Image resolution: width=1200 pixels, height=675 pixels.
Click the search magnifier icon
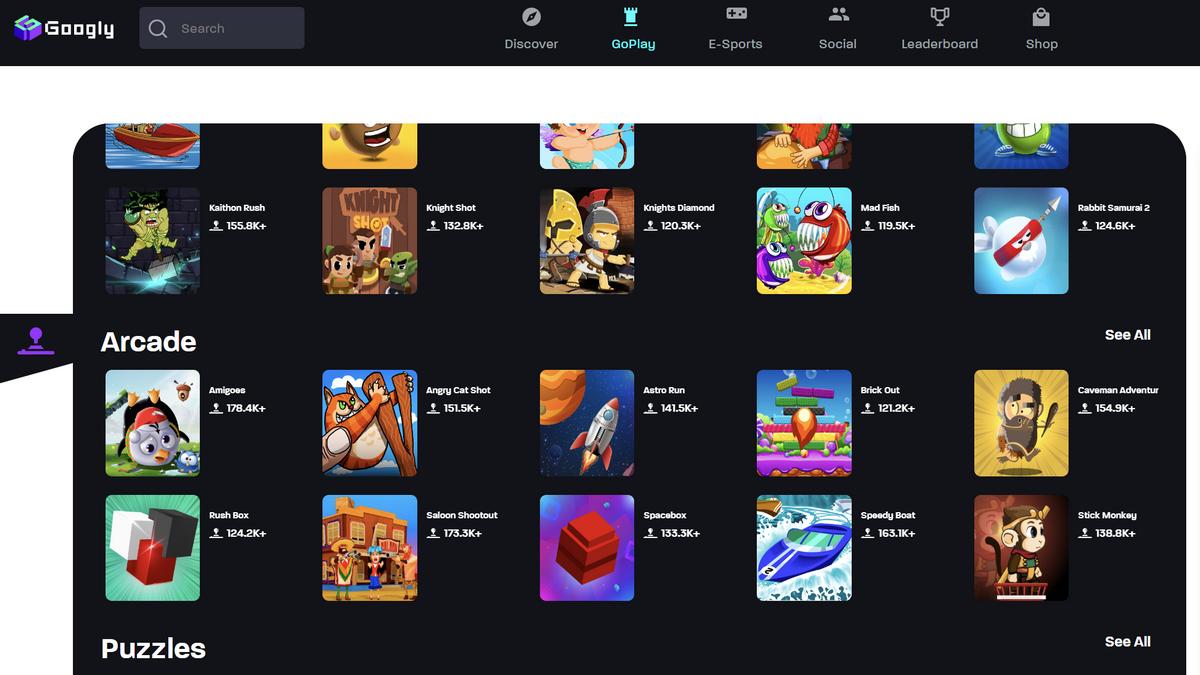point(158,29)
